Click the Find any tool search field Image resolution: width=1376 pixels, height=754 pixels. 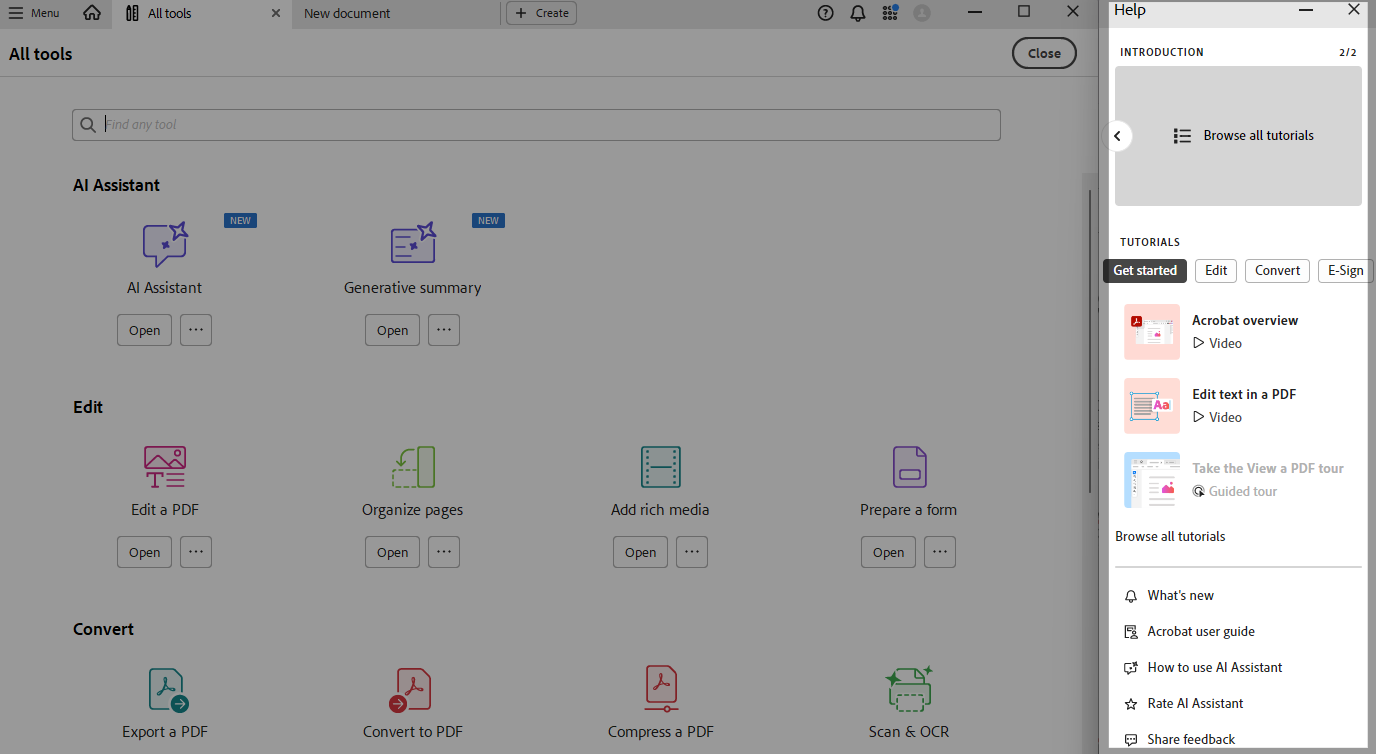[x=536, y=124]
